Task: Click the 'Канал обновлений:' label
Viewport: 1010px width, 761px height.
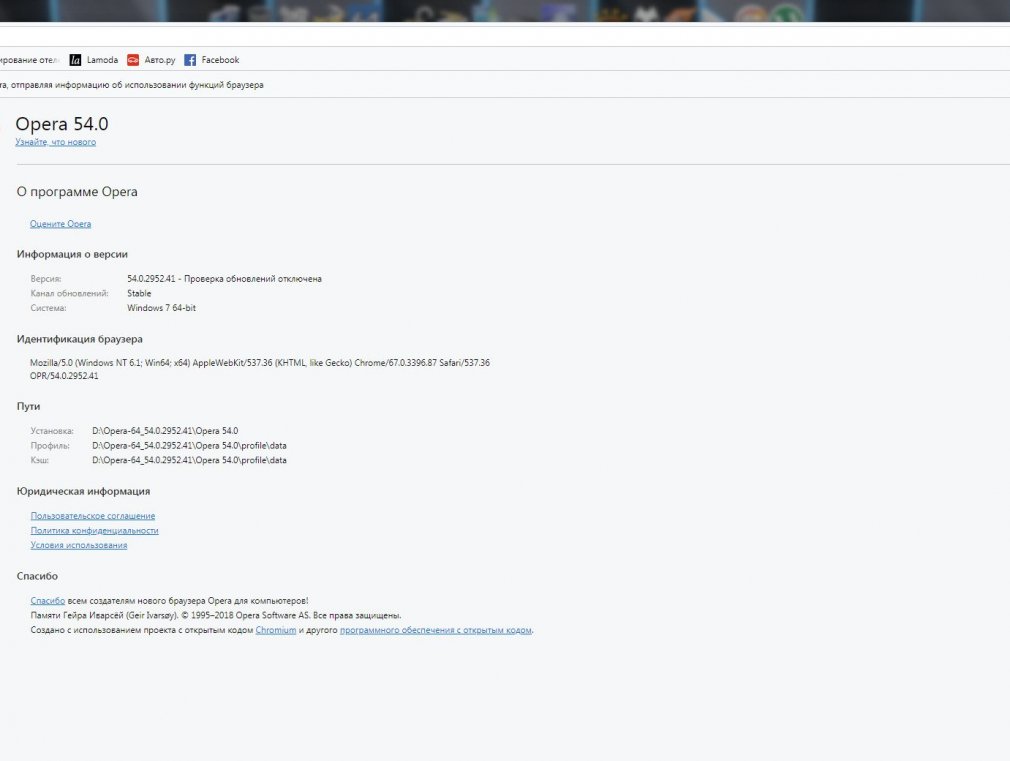Action: [70, 293]
